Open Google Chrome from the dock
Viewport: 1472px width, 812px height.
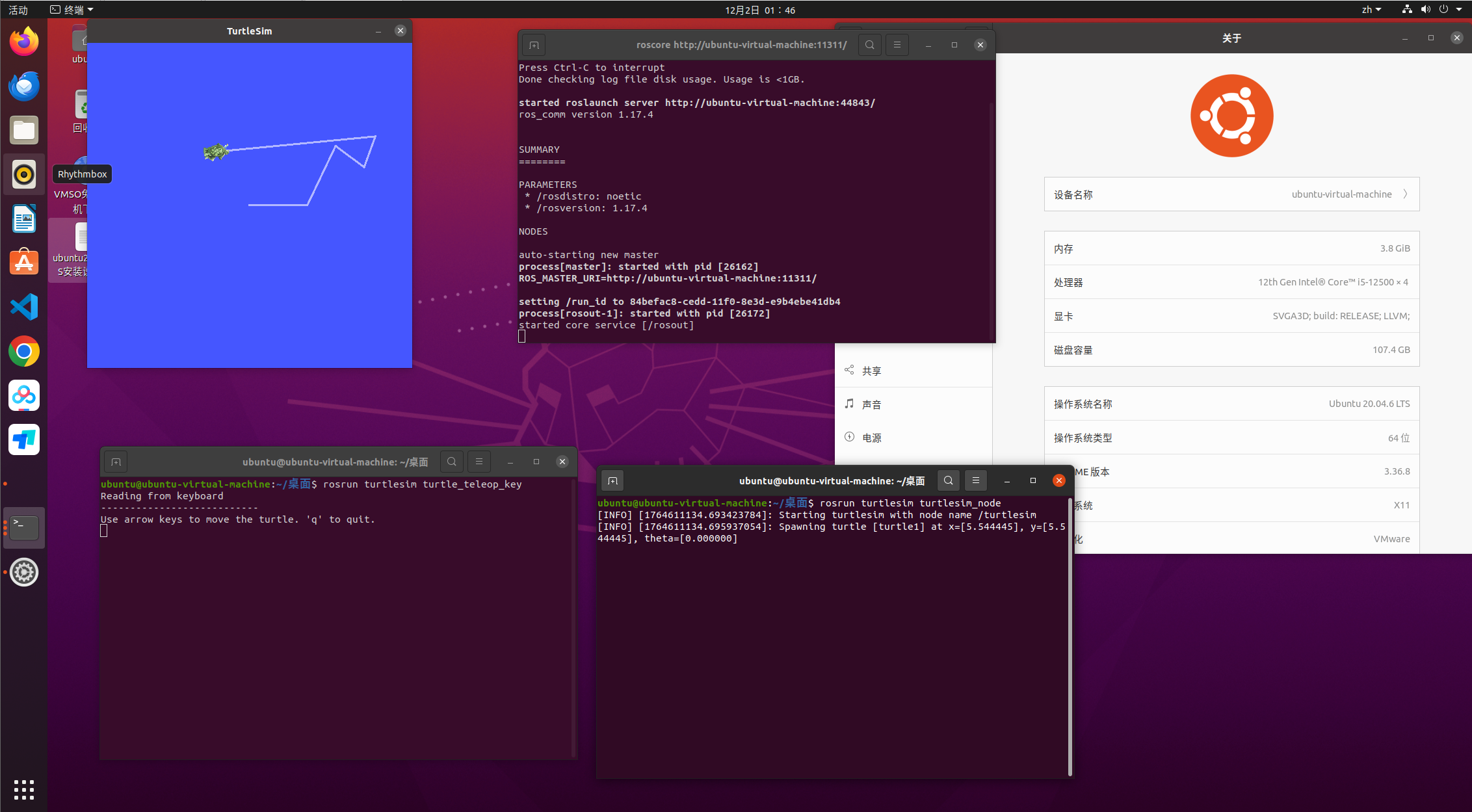click(x=24, y=352)
